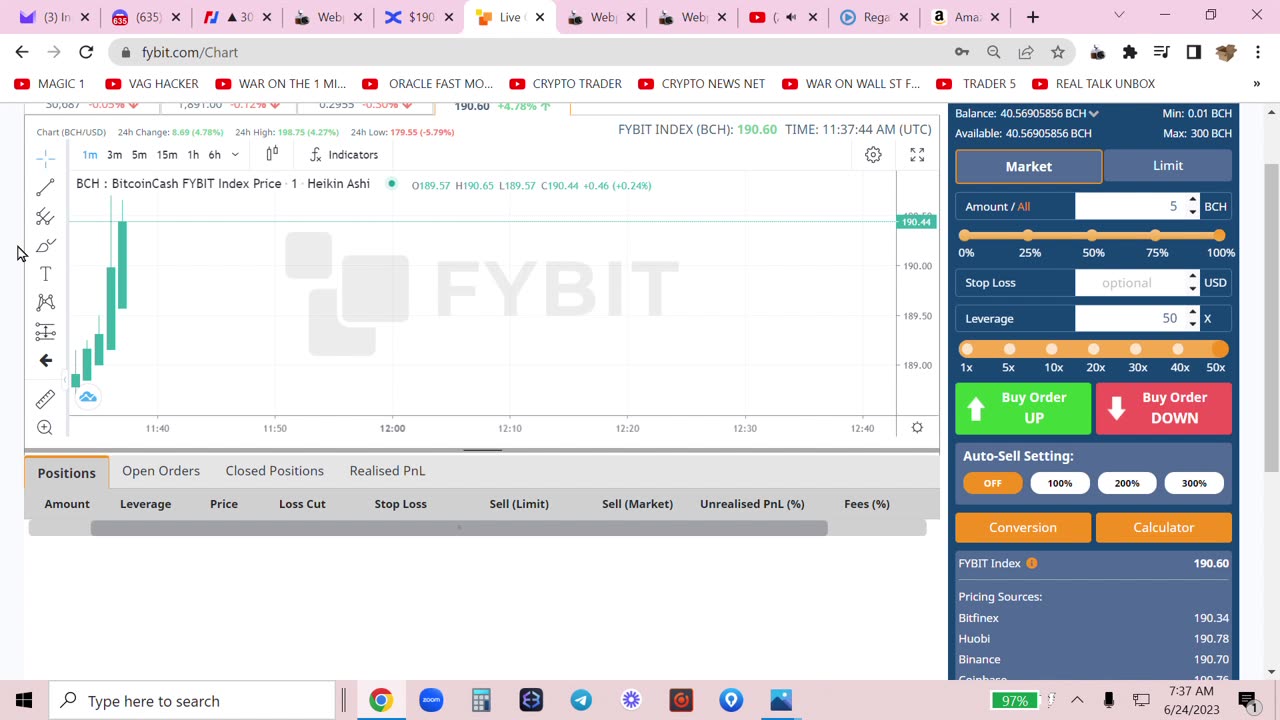1280x720 pixels.
Task: Click the Leverage input field
Action: point(1130,318)
